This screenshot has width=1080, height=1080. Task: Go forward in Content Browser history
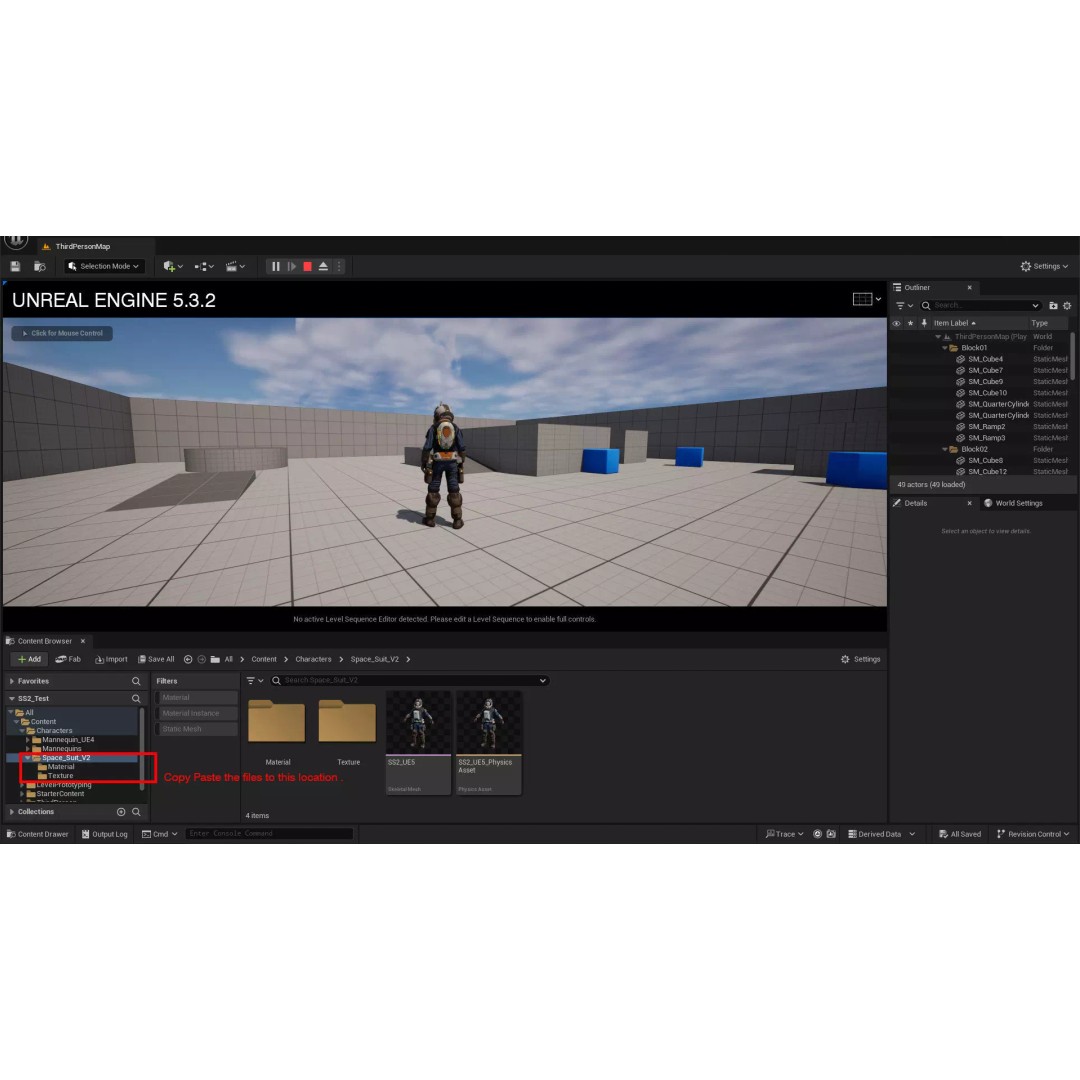201,659
